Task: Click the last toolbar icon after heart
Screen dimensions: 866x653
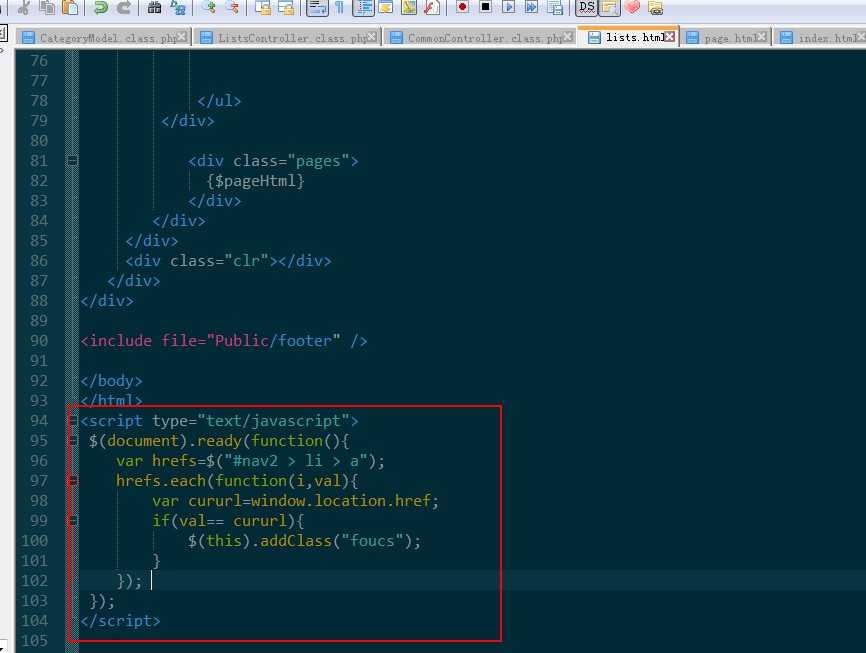Action: pos(656,8)
